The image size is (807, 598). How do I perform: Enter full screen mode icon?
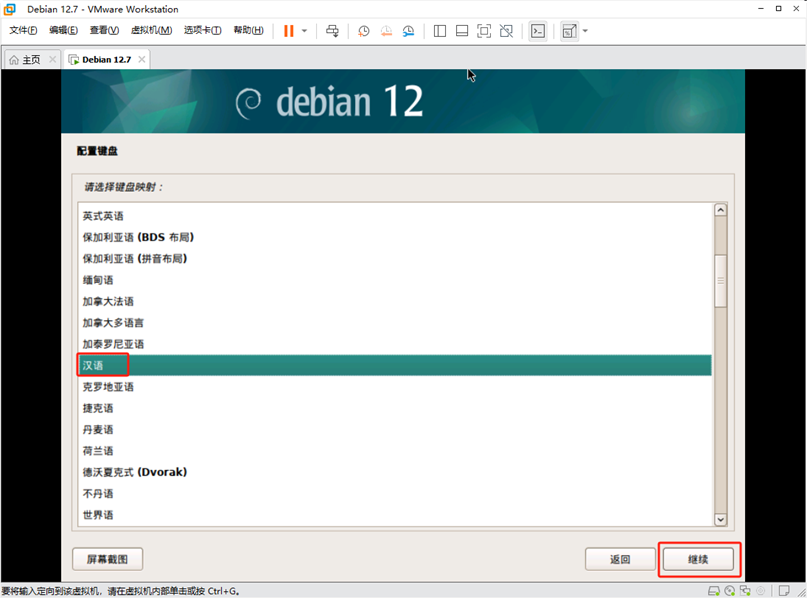click(x=484, y=31)
